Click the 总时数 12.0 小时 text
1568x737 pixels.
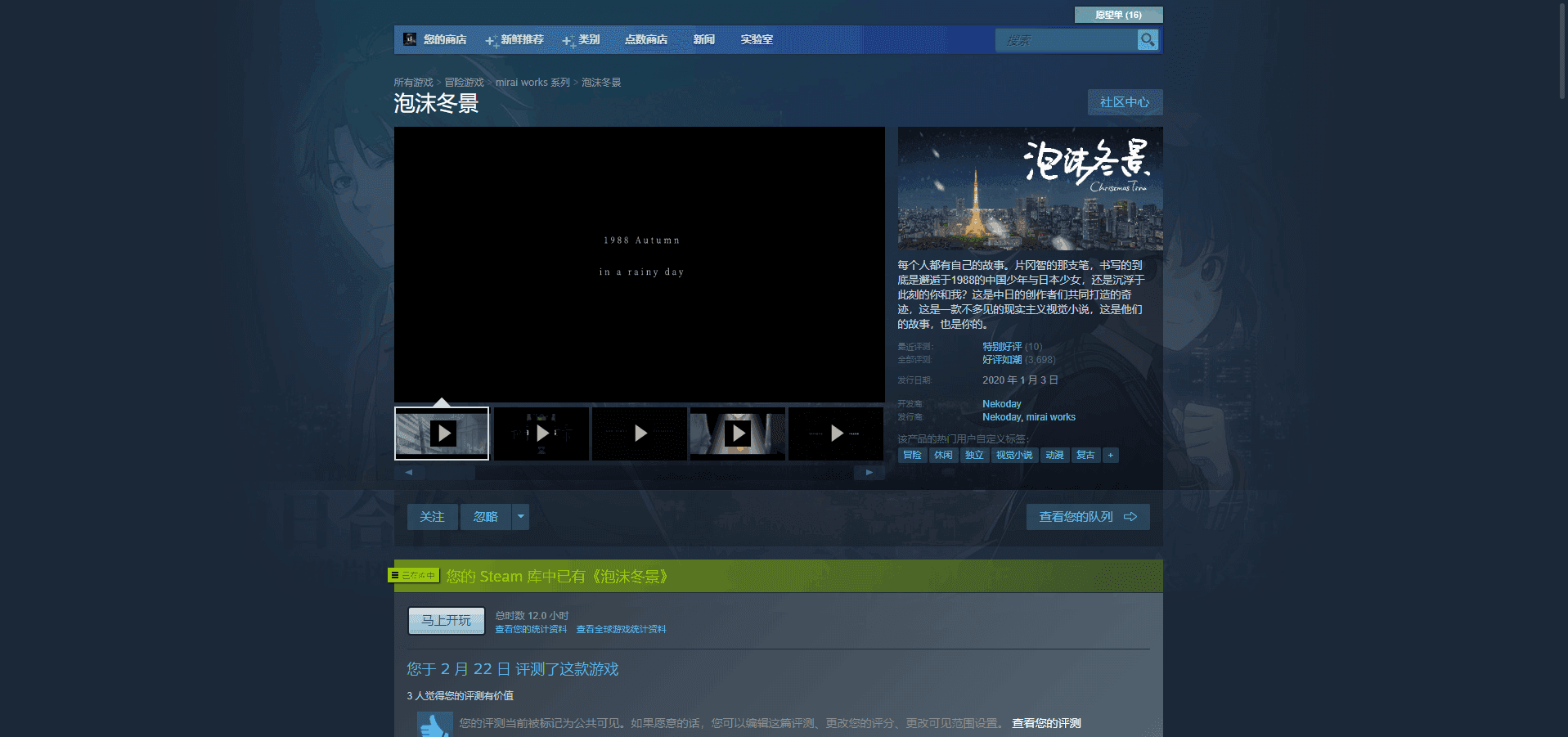tap(532, 615)
